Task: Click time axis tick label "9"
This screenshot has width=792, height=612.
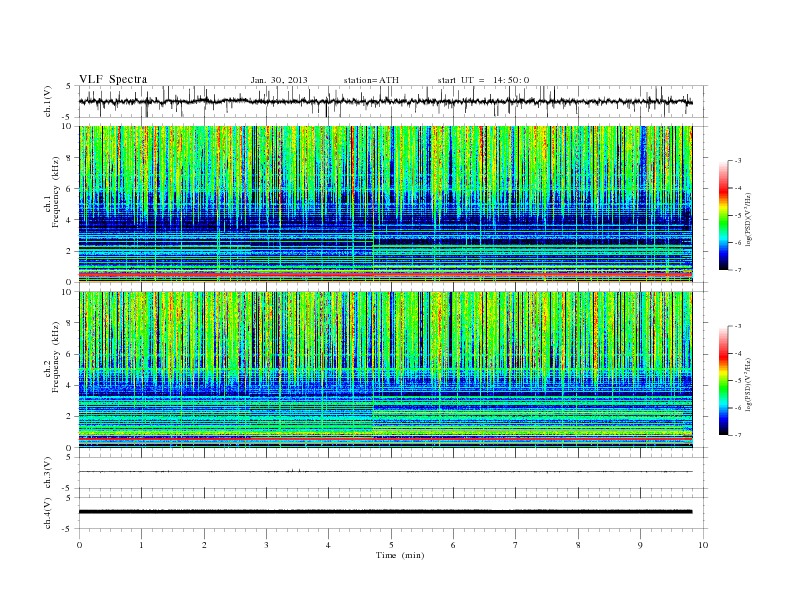Action: tap(640, 545)
